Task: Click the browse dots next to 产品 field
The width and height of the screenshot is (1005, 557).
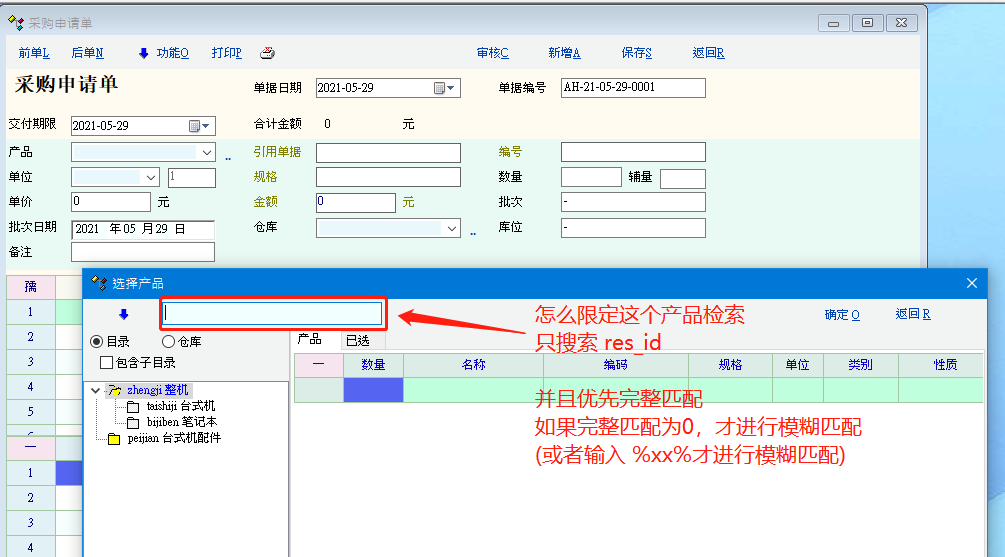Action: pyautogui.click(x=228, y=155)
